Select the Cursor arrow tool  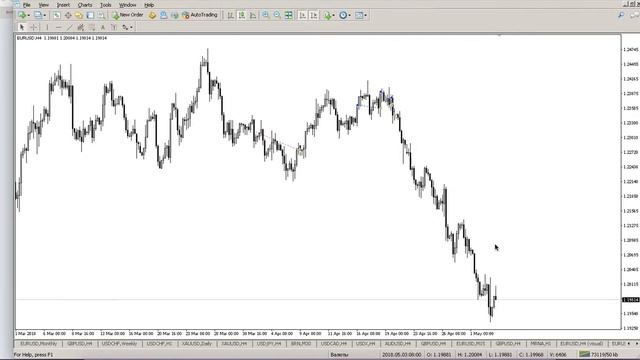22,27
